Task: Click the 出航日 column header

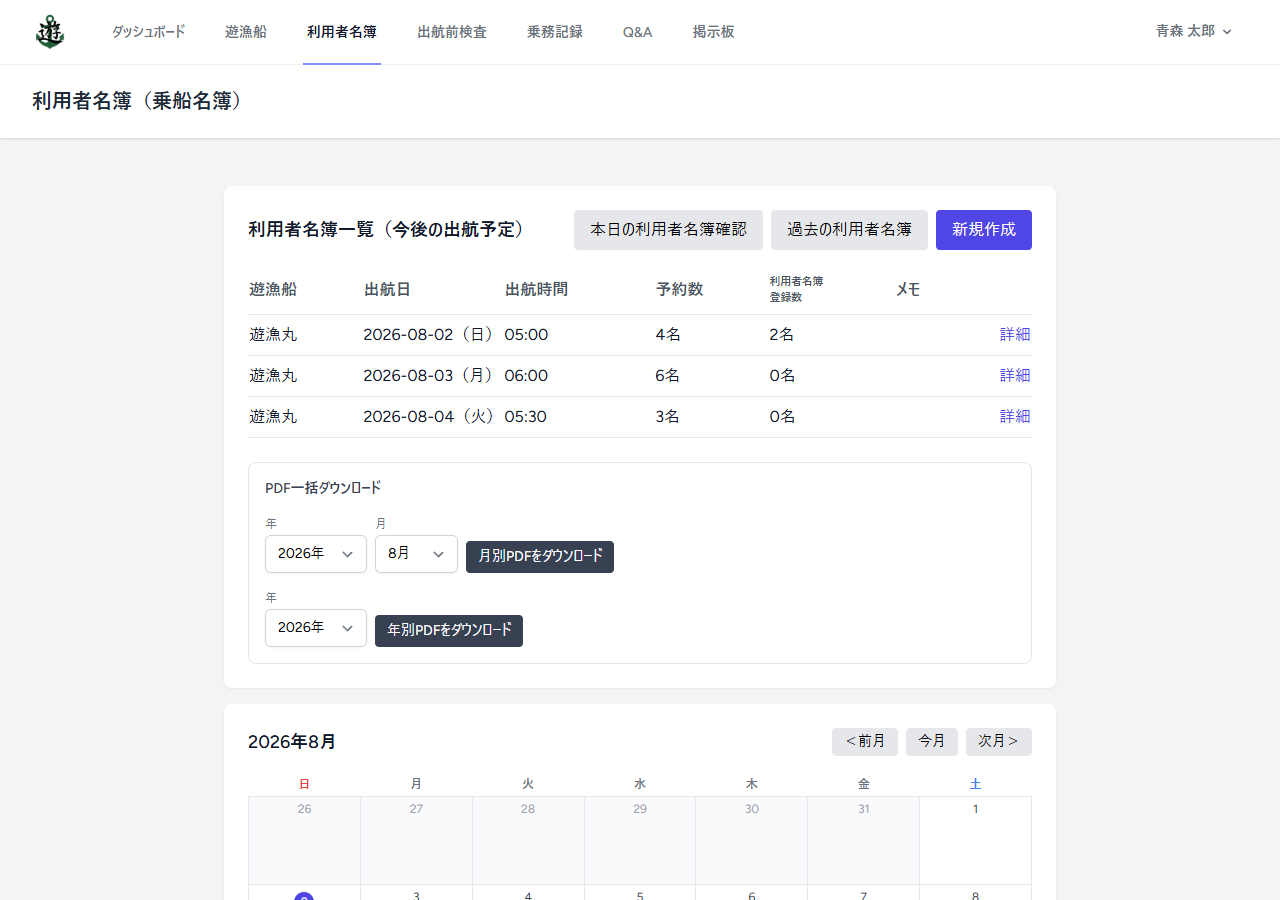Action: coord(388,290)
